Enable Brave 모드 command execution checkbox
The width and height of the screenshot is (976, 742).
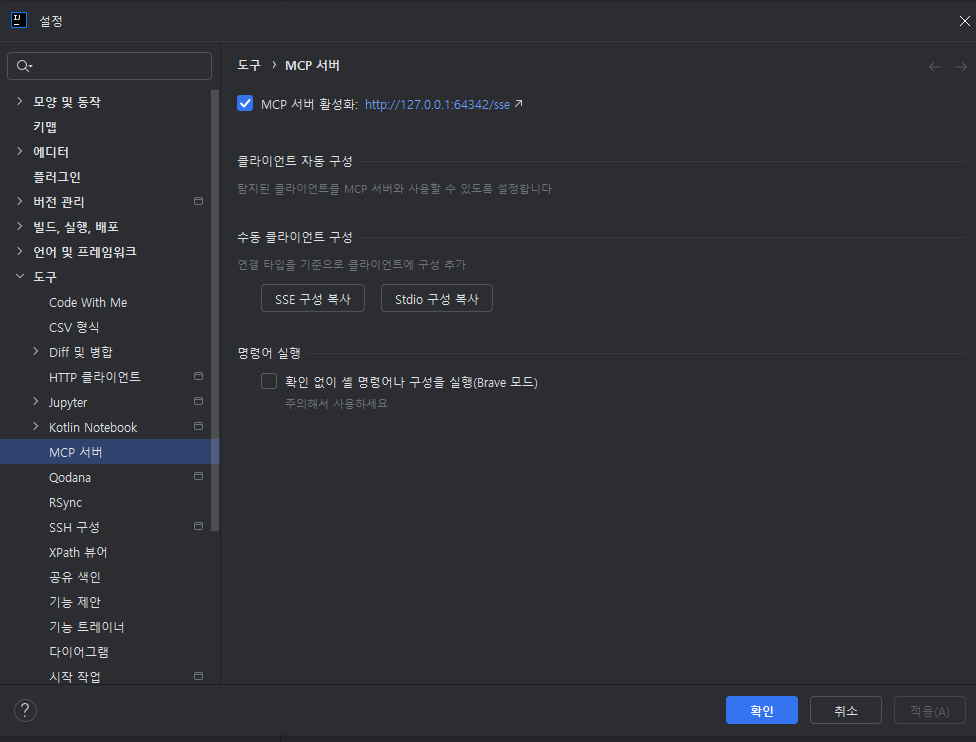269,381
